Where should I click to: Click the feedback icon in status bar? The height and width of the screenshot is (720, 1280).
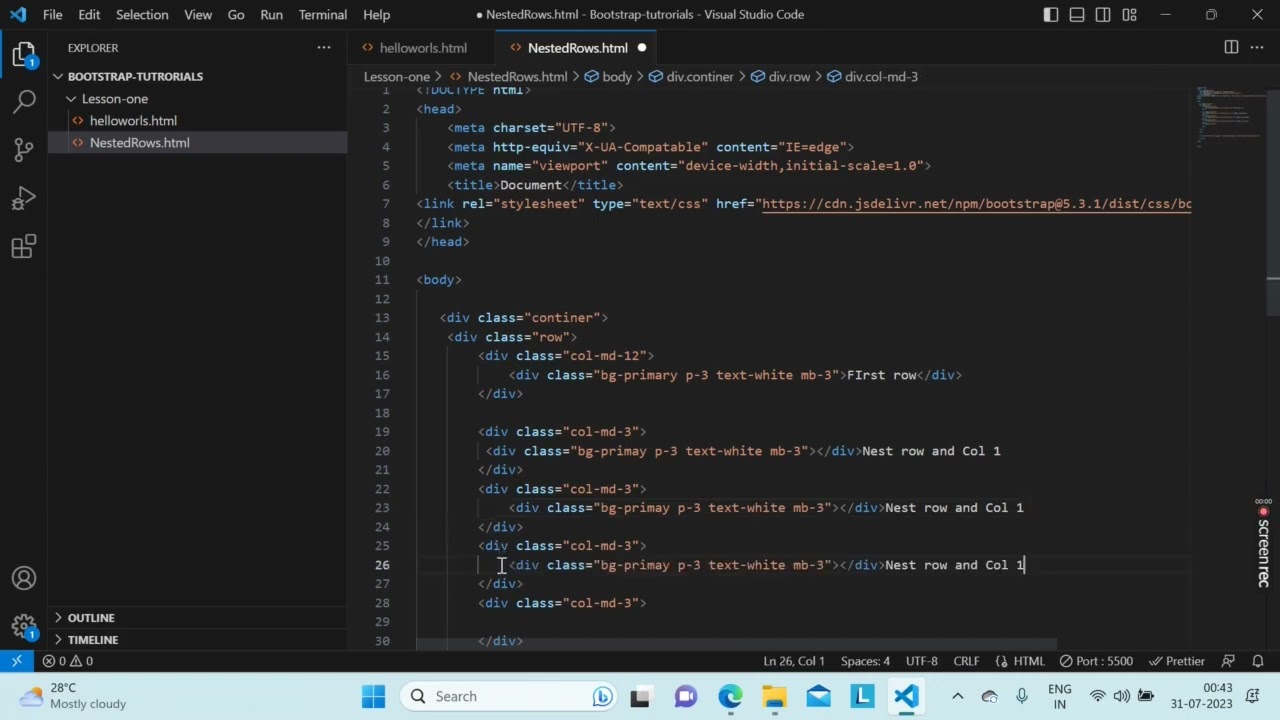[x=1229, y=661]
